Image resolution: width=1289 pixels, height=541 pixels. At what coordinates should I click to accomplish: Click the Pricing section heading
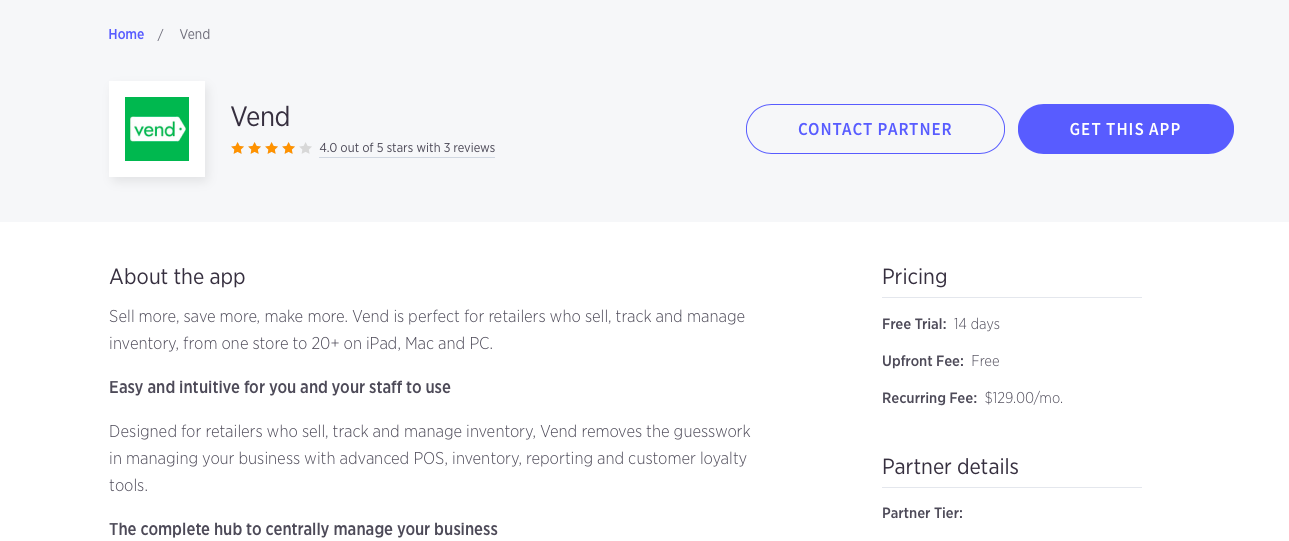914,277
